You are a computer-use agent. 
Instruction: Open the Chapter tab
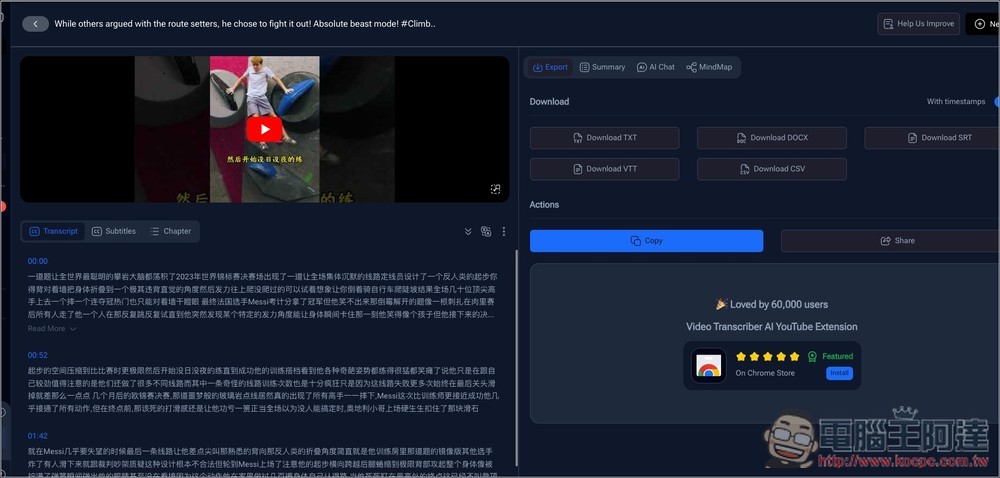pyautogui.click(x=170, y=231)
